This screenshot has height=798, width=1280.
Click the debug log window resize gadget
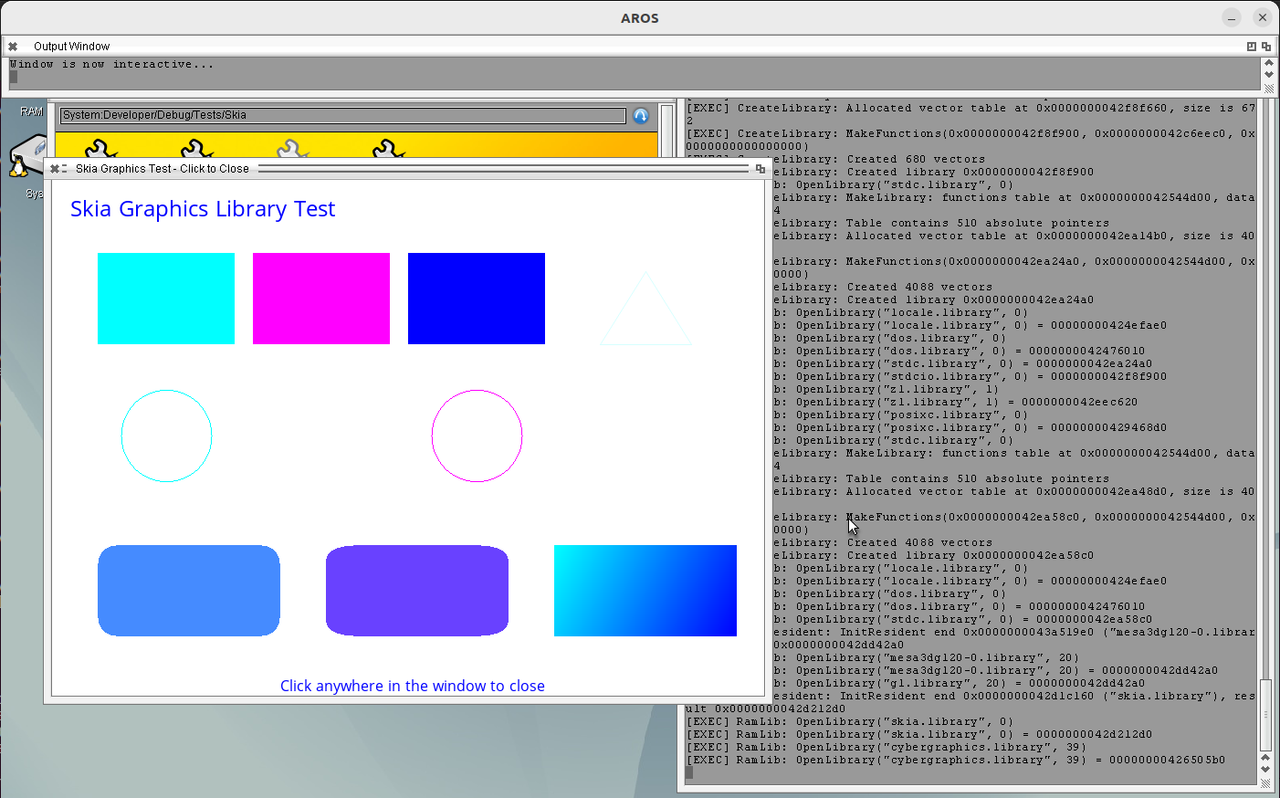coord(1267,783)
